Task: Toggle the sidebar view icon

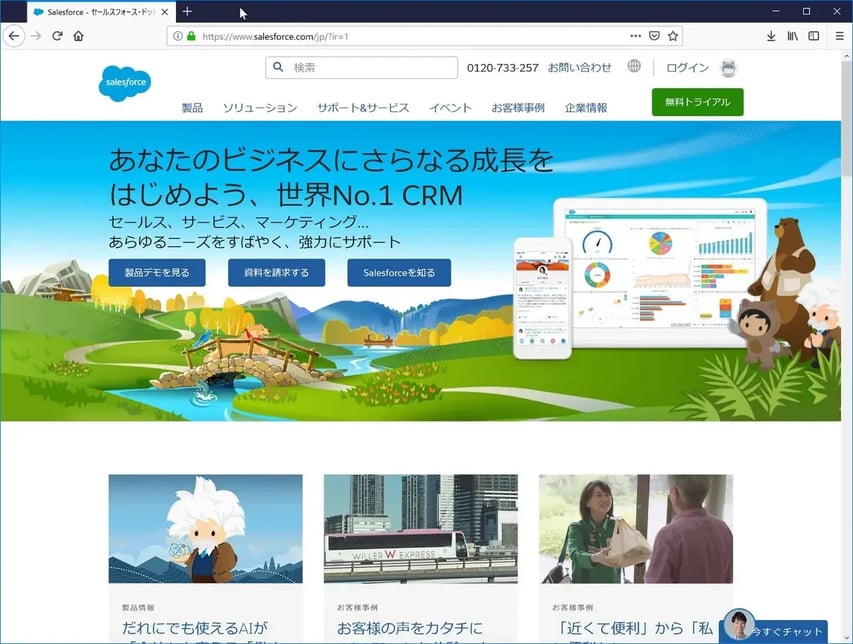Action: click(x=814, y=36)
